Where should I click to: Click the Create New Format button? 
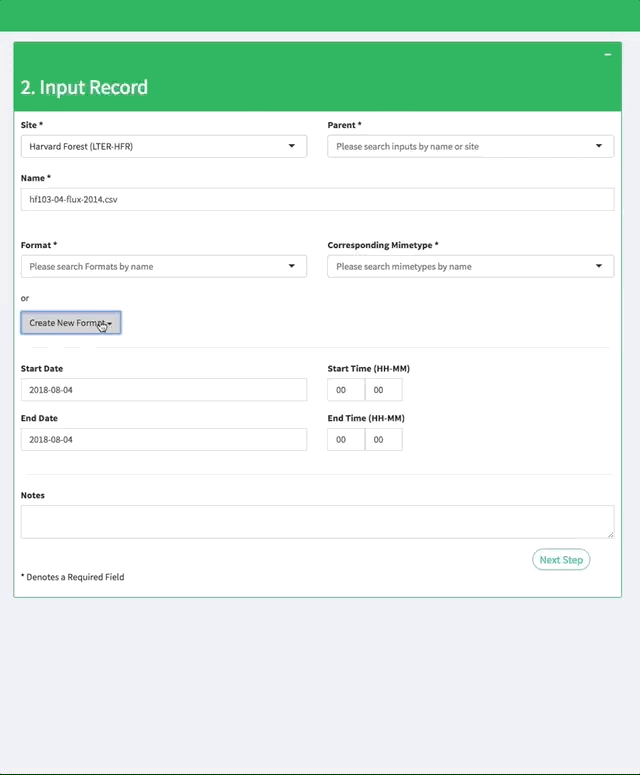tap(70, 323)
